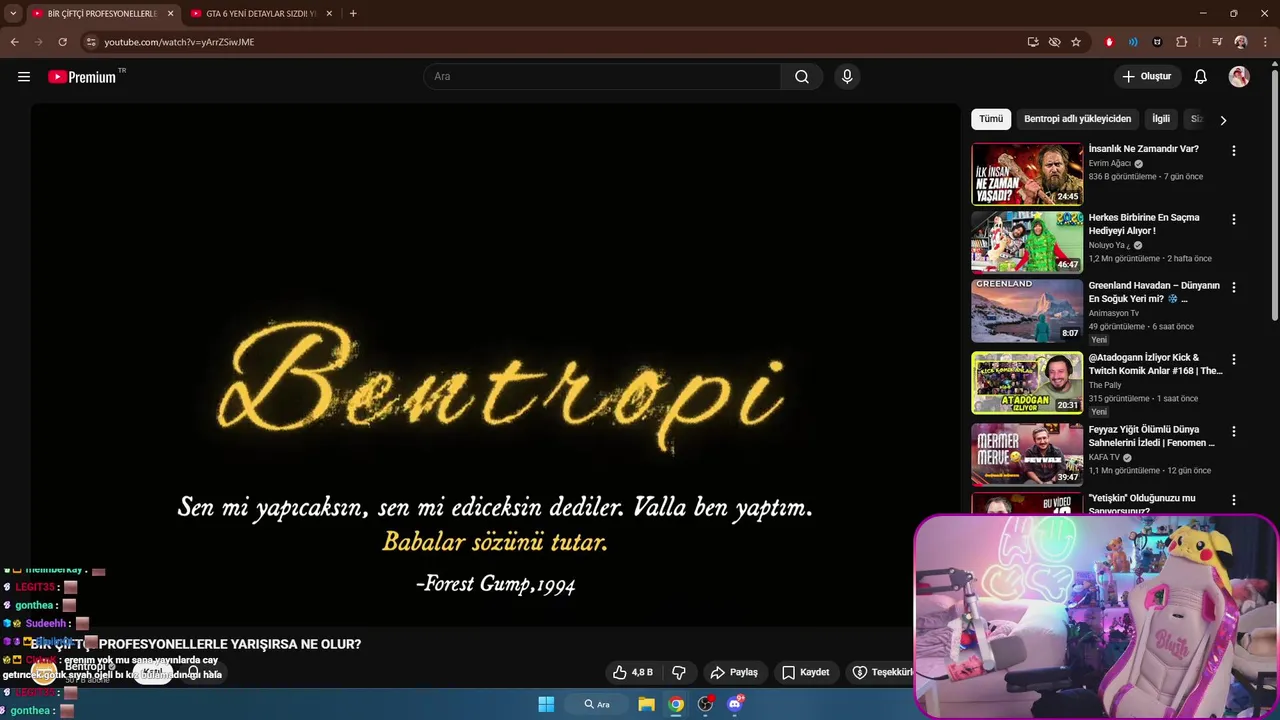Open the black cat-face extension icon
Viewport: 1280px width, 720px height.
coord(1157,42)
